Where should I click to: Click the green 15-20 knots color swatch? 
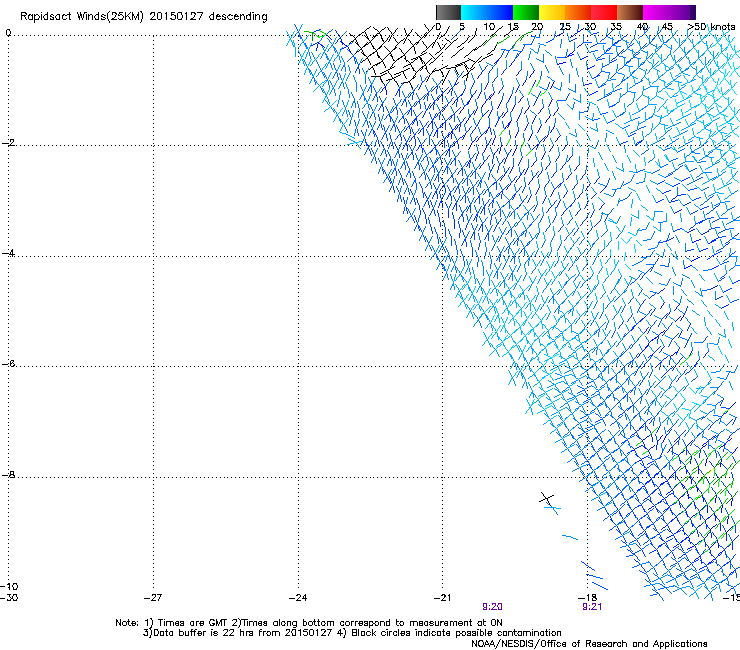click(x=526, y=12)
